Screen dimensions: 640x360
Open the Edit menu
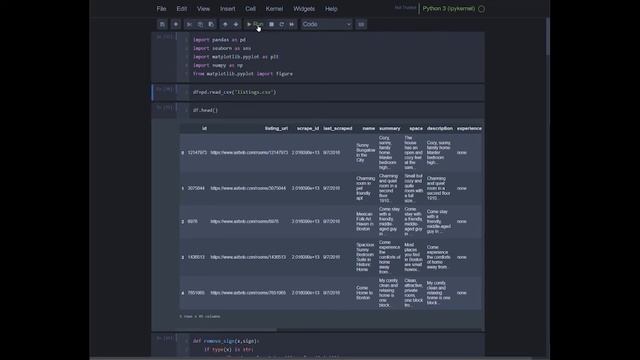pyautogui.click(x=182, y=9)
